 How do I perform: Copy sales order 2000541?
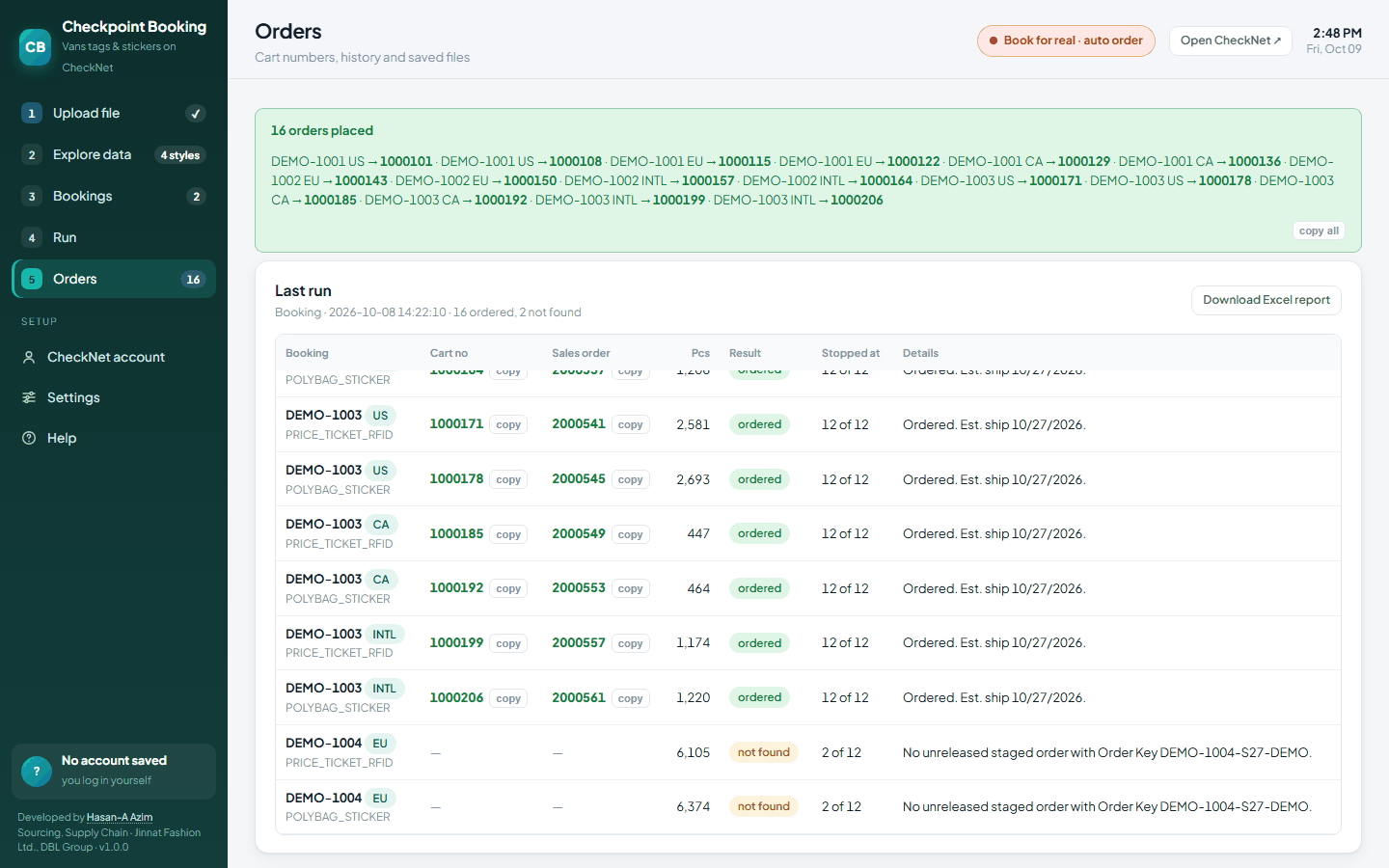(631, 424)
